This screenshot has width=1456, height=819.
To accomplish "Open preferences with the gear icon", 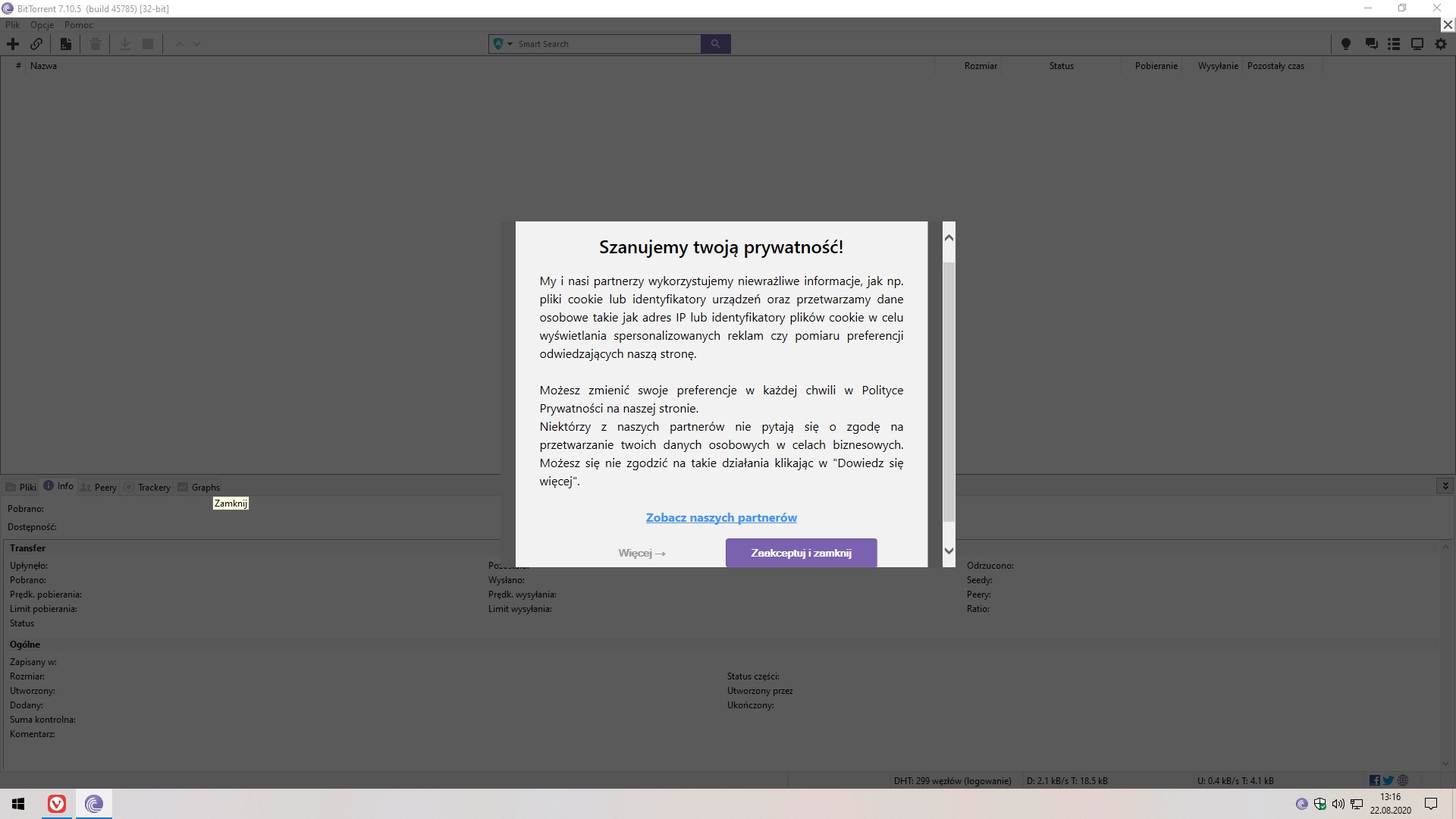I will 1441,44.
